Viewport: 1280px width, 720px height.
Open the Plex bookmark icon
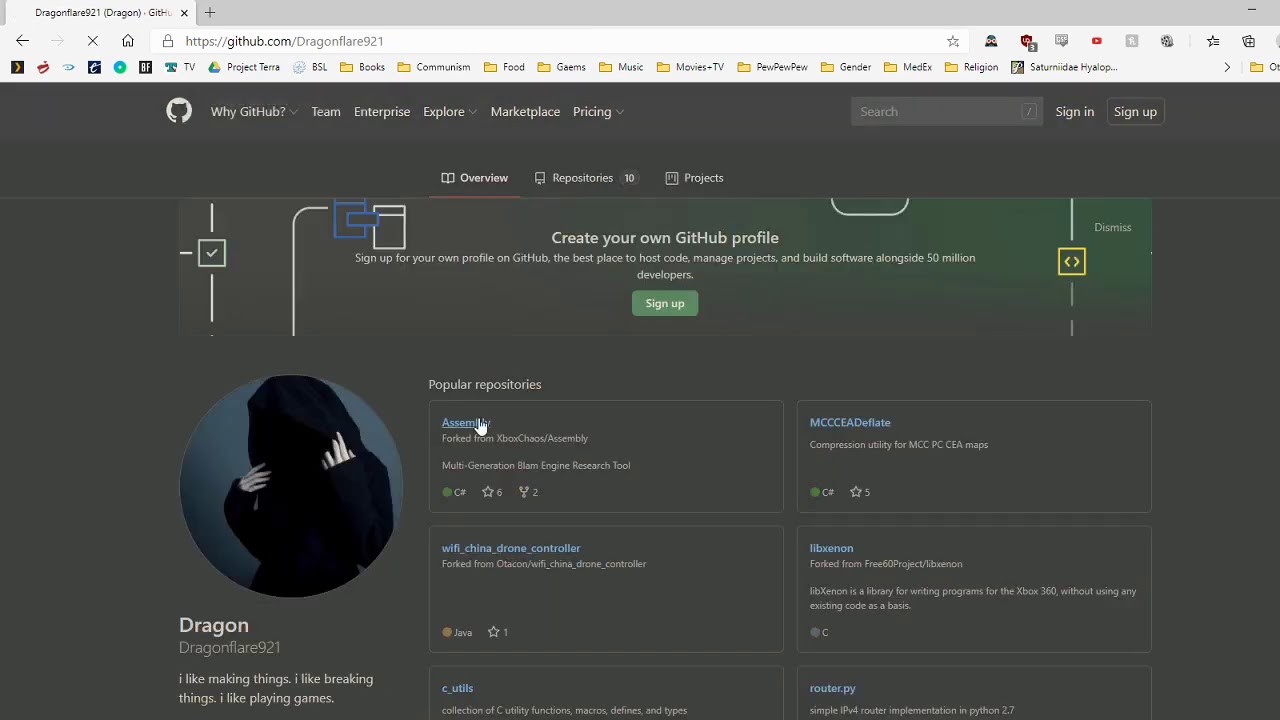(x=17, y=67)
